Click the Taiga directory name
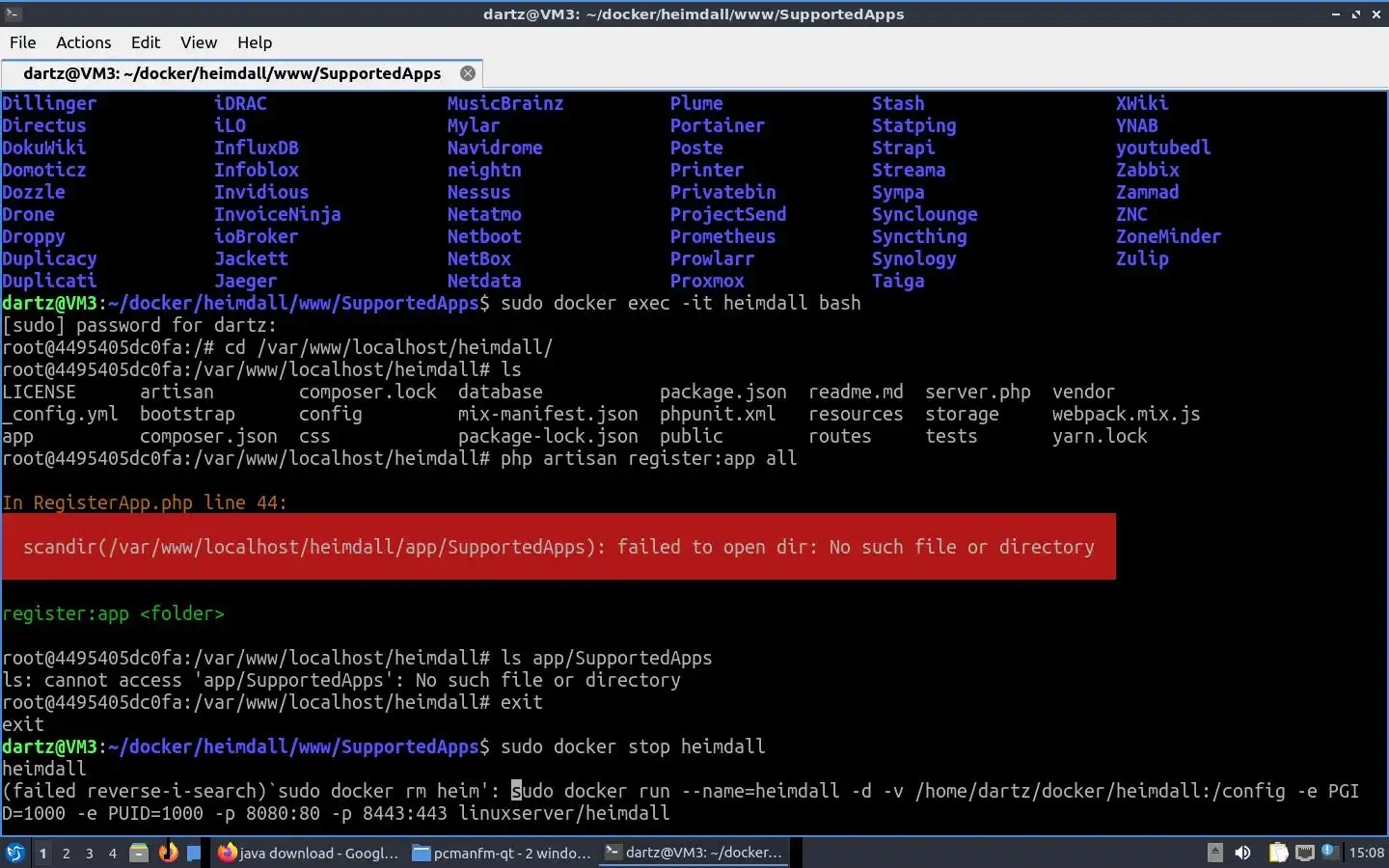1389x868 pixels. point(898,281)
